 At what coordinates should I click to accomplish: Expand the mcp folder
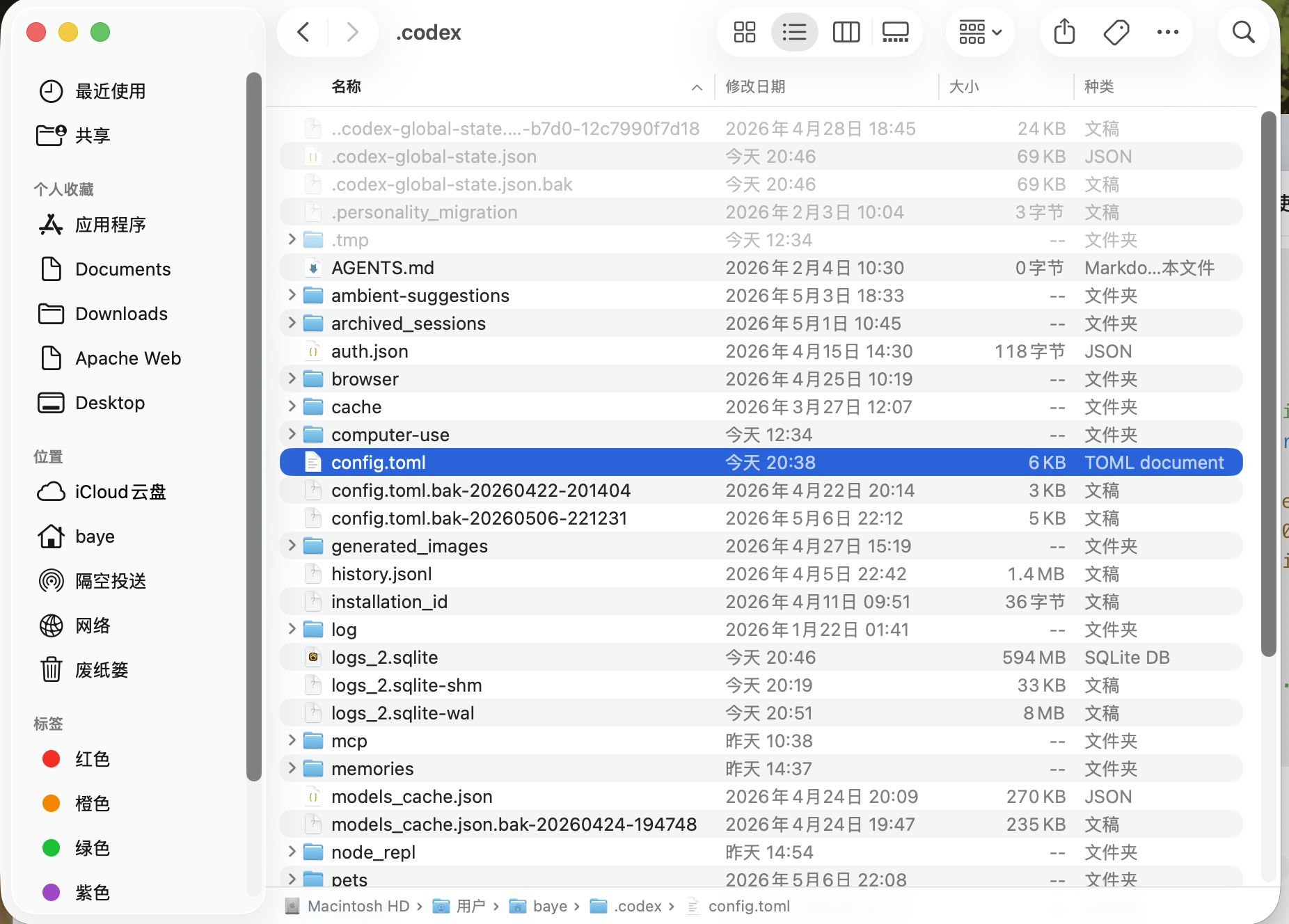point(292,740)
